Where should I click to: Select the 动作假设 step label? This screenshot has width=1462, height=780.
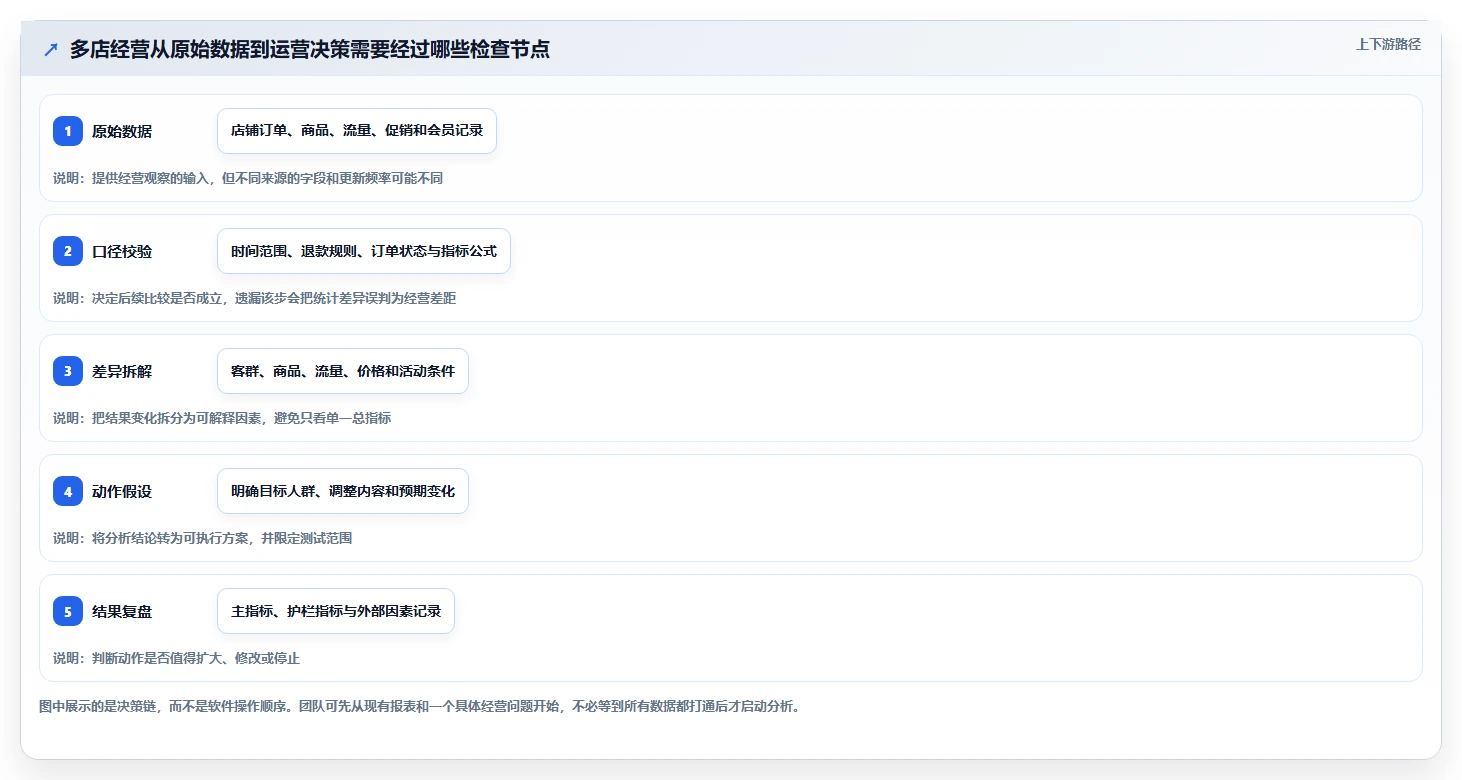tap(122, 491)
